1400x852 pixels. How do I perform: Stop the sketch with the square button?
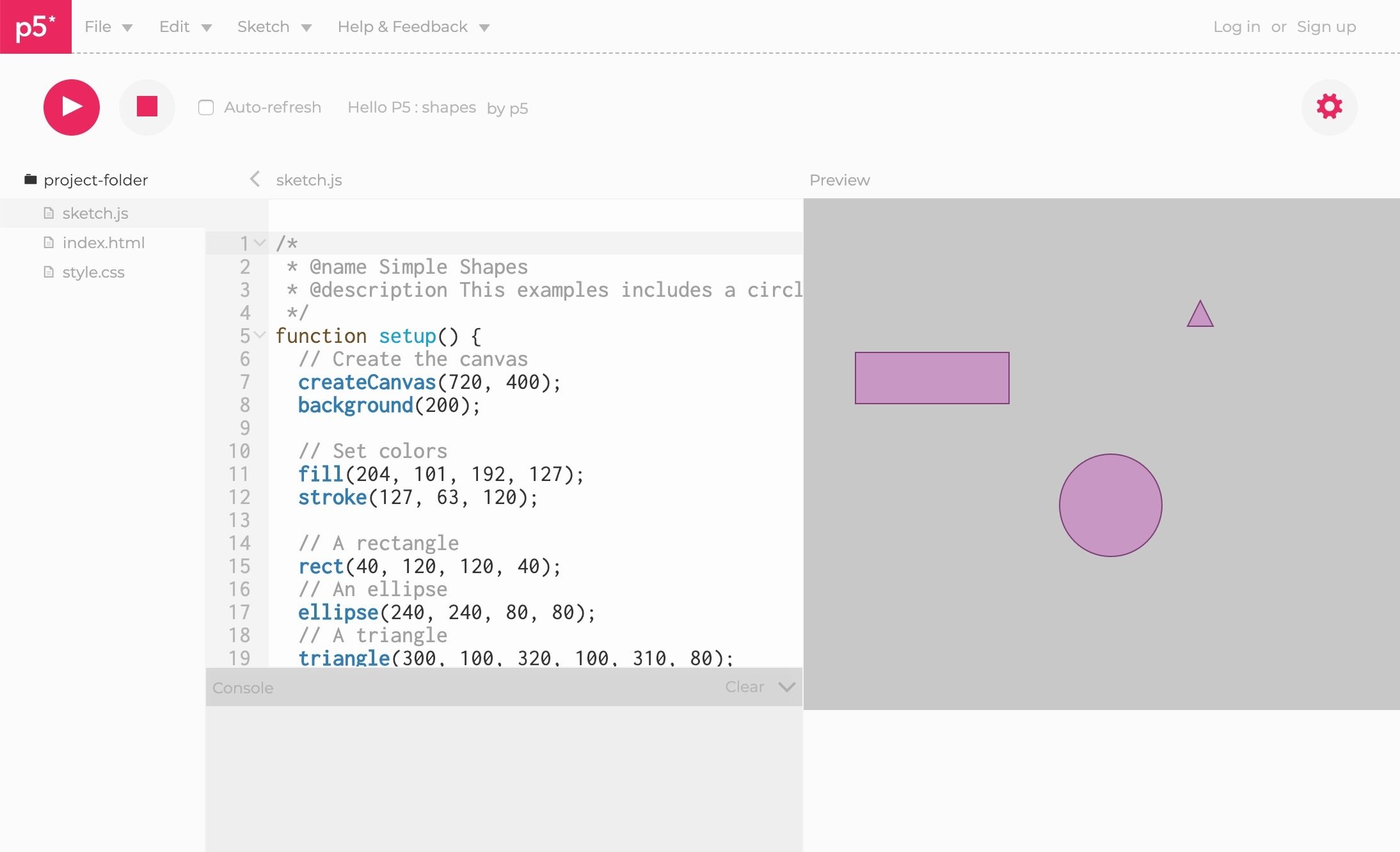(147, 107)
